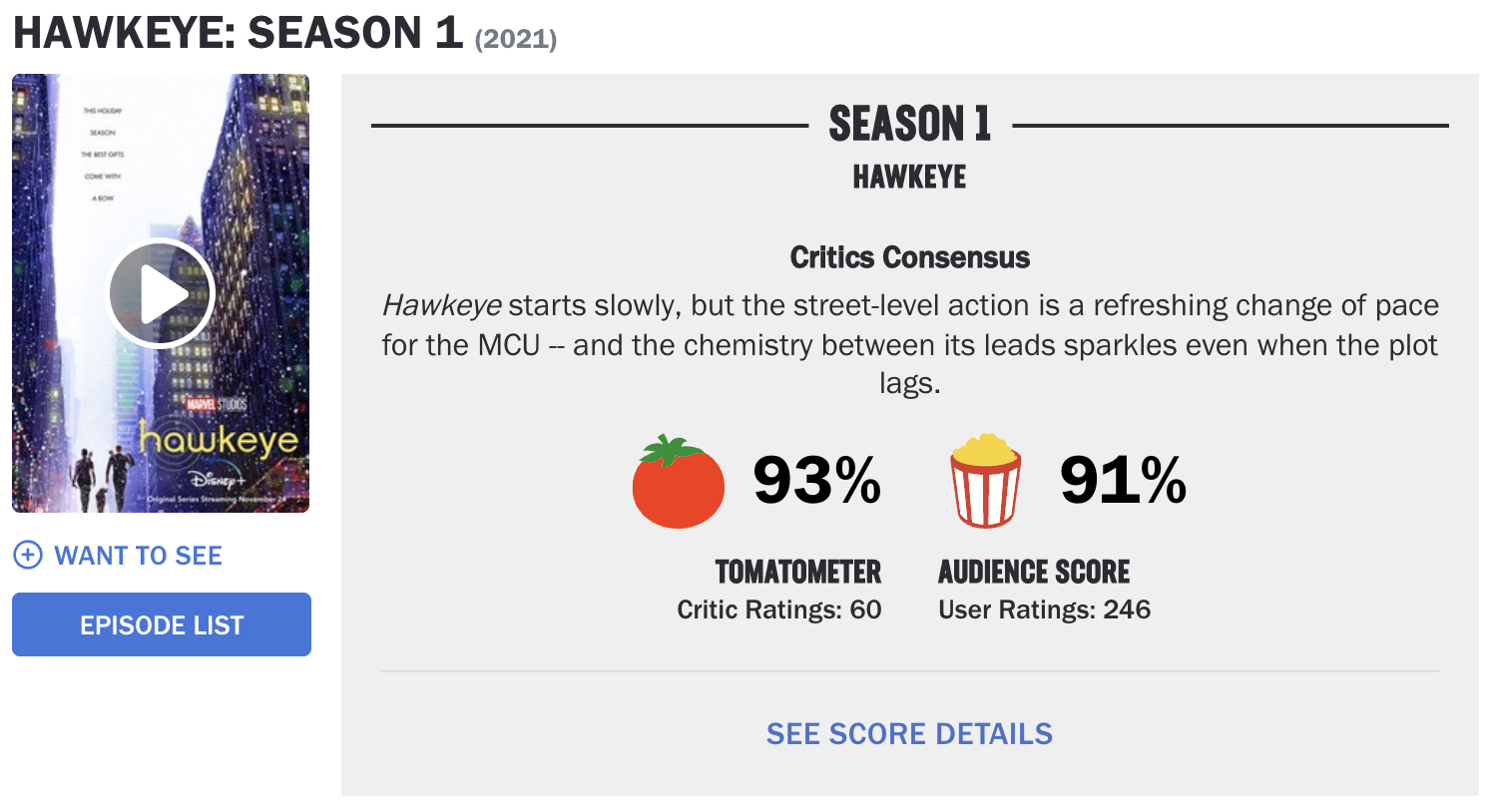
Task: Add show via Want to See link
Action: point(138,556)
